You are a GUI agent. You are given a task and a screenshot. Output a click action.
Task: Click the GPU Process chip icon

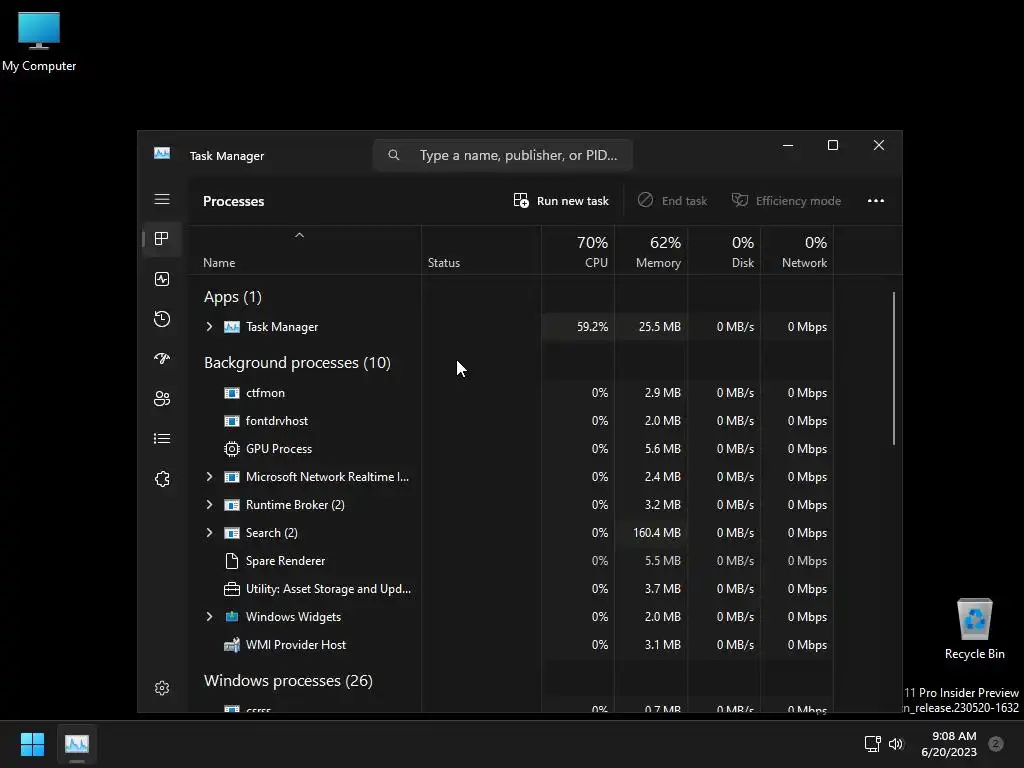click(232, 449)
